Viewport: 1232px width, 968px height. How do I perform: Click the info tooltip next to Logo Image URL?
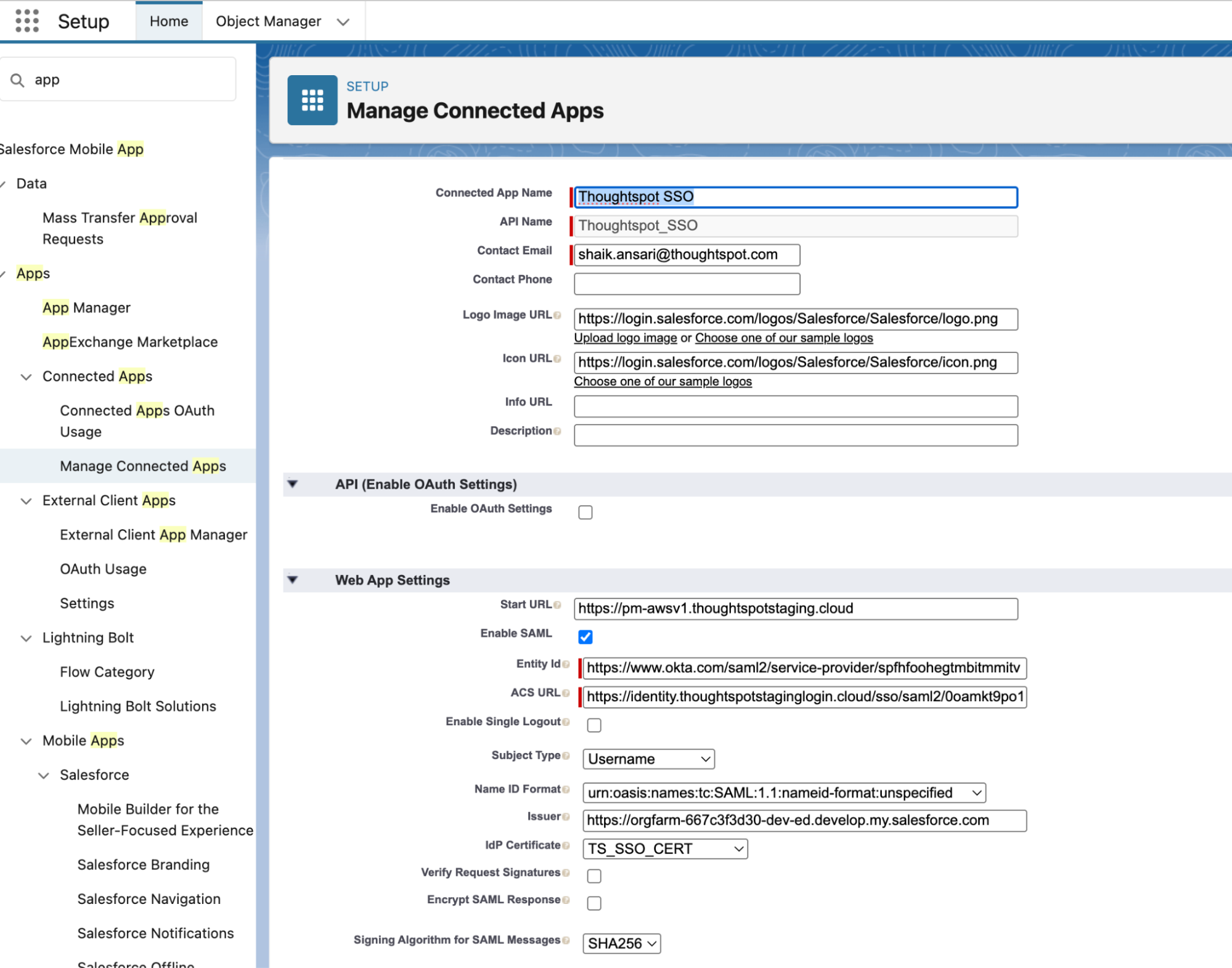click(x=559, y=315)
